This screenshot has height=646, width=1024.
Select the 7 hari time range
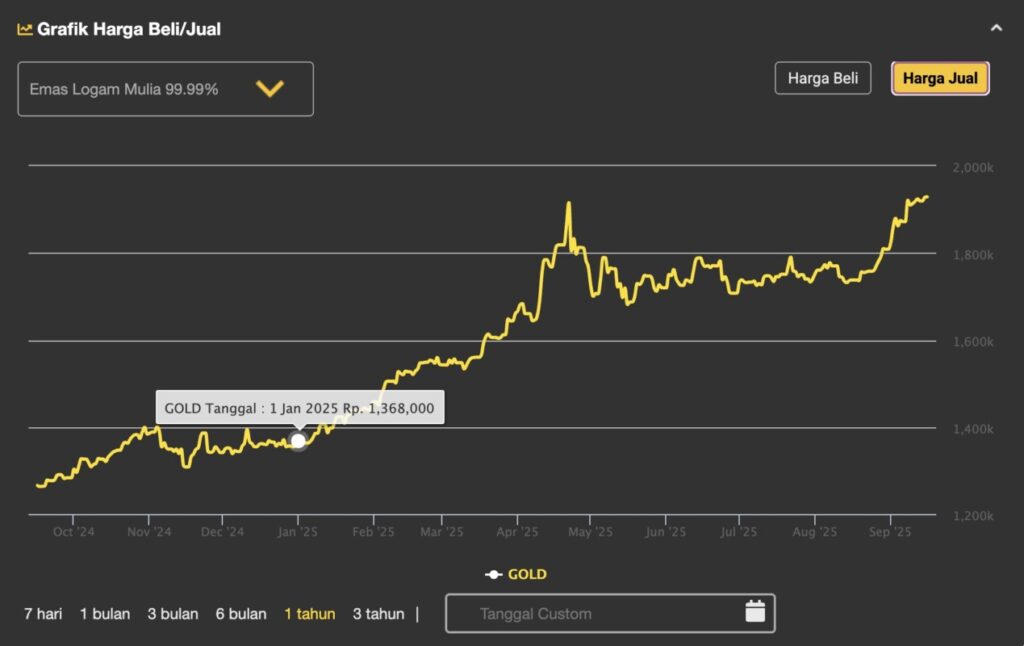[43, 614]
